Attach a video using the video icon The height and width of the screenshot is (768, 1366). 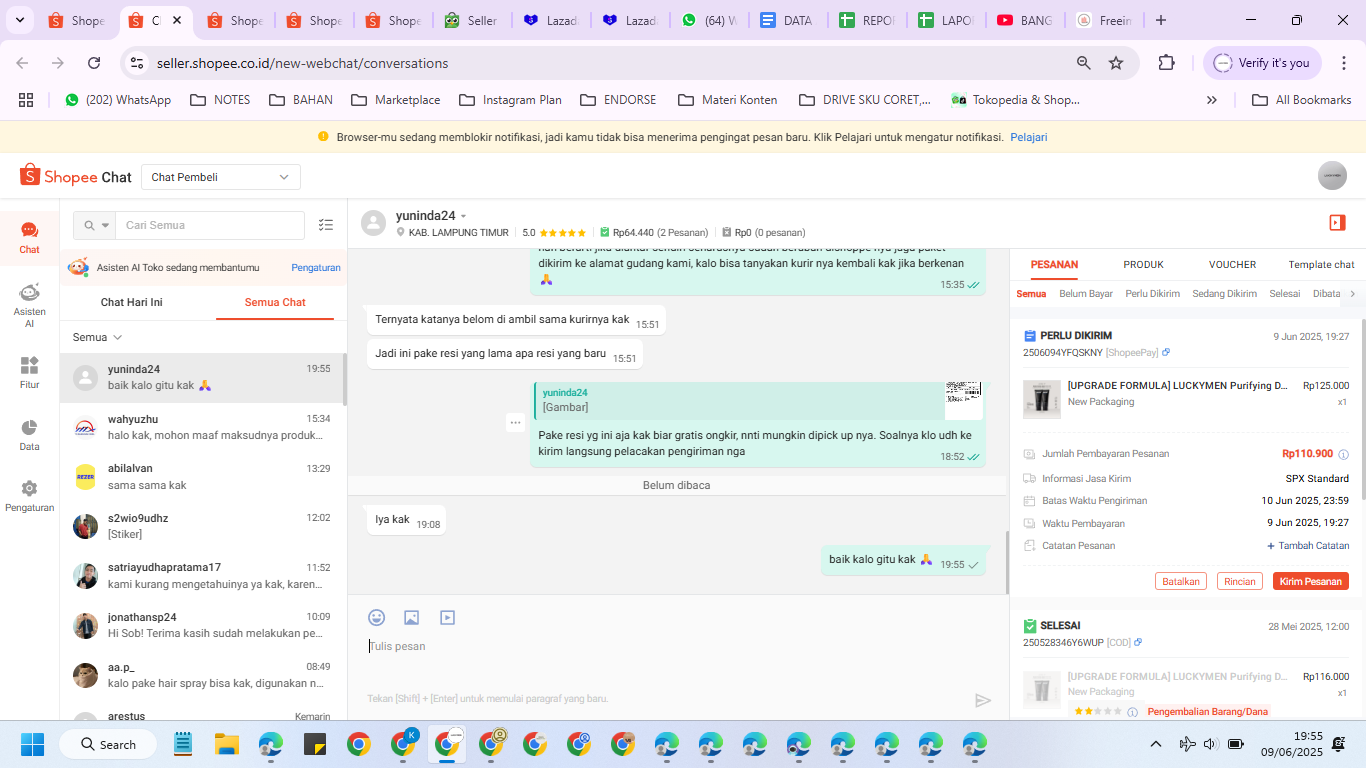[447, 618]
